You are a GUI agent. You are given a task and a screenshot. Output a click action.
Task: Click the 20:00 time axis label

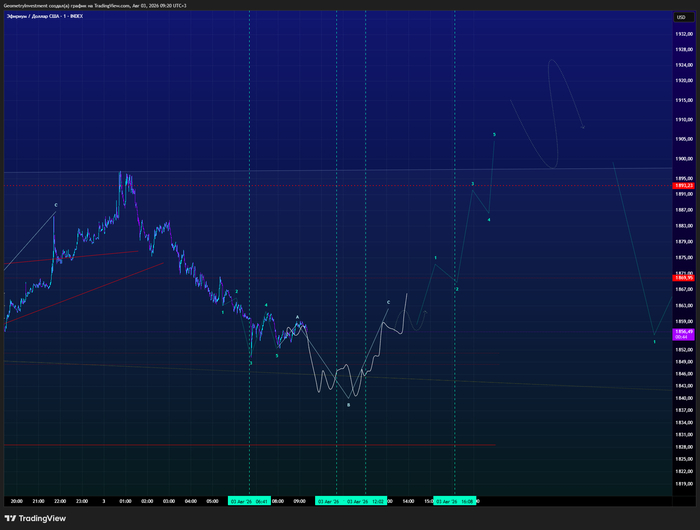click(x=17, y=501)
